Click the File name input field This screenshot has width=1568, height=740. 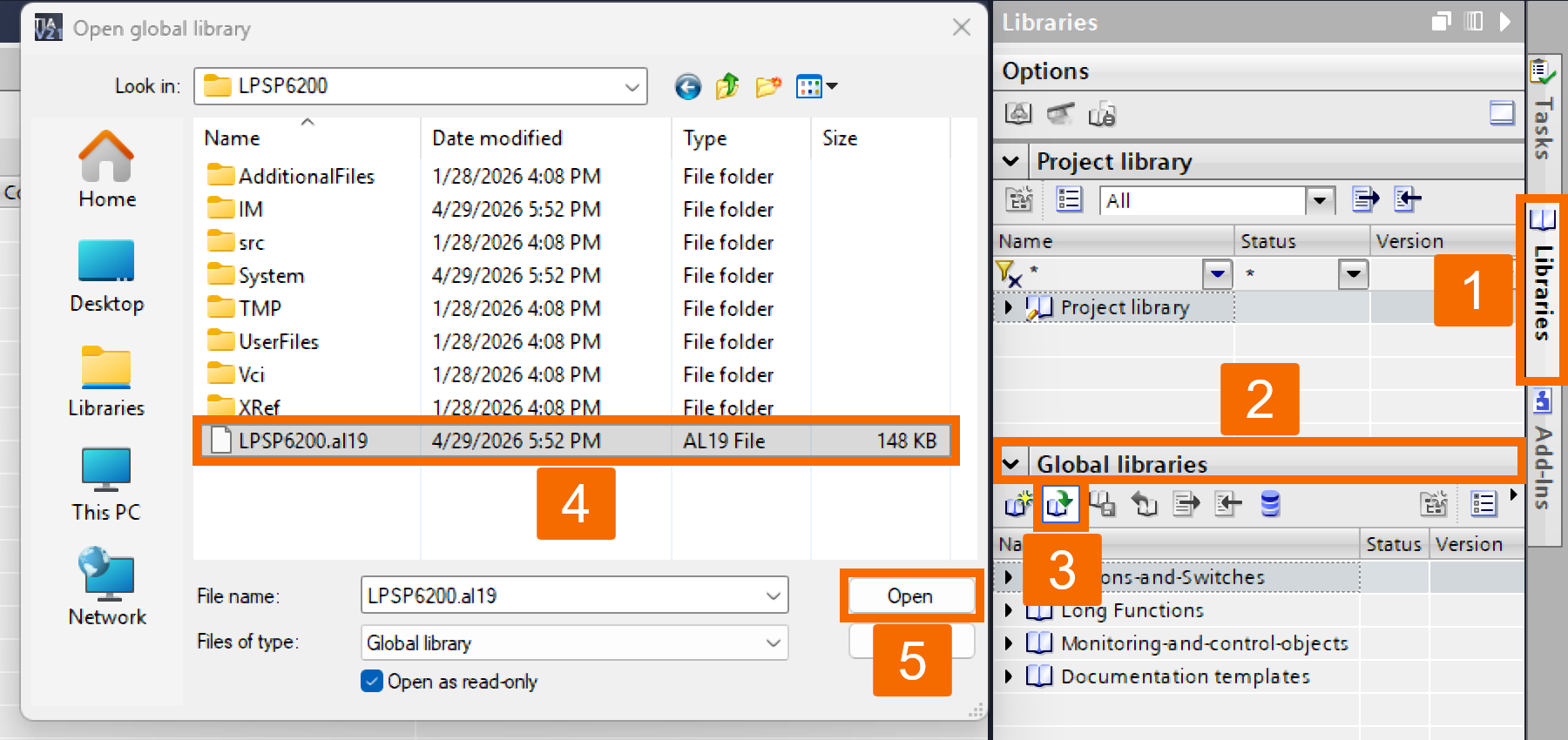562,595
